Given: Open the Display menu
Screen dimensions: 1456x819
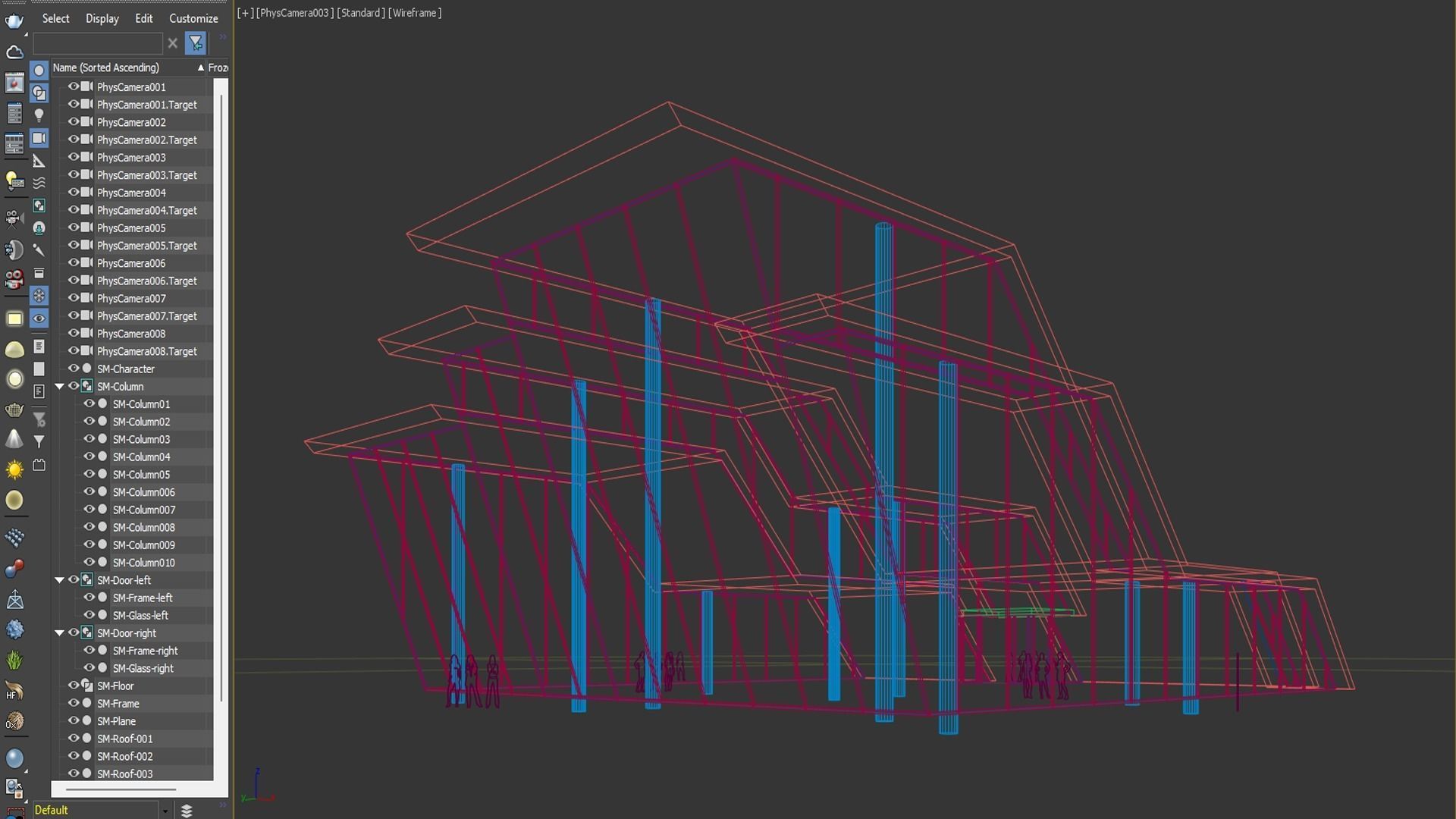Looking at the screenshot, I should coord(102,18).
